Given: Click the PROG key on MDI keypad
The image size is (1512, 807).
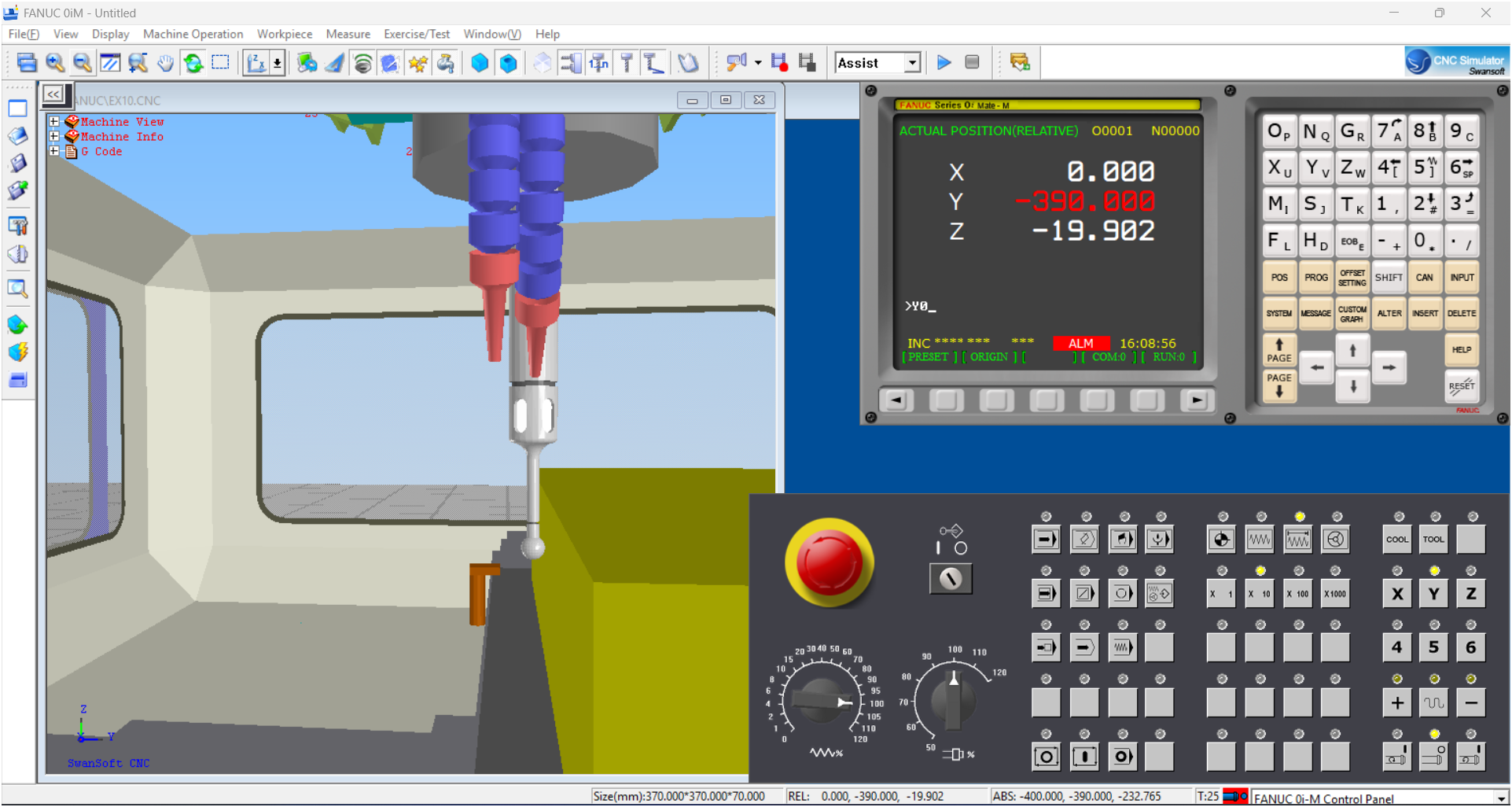Looking at the screenshot, I should pyautogui.click(x=1316, y=278).
